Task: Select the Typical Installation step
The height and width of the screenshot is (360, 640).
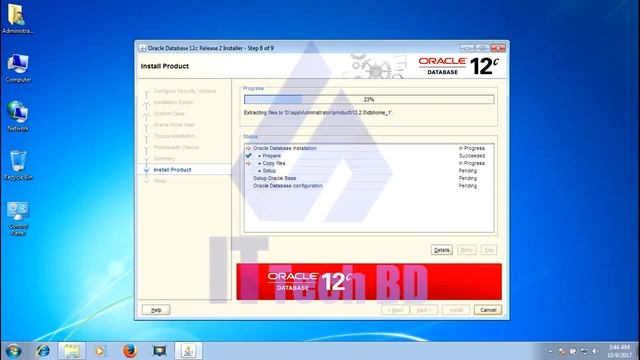Action: point(174,136)
